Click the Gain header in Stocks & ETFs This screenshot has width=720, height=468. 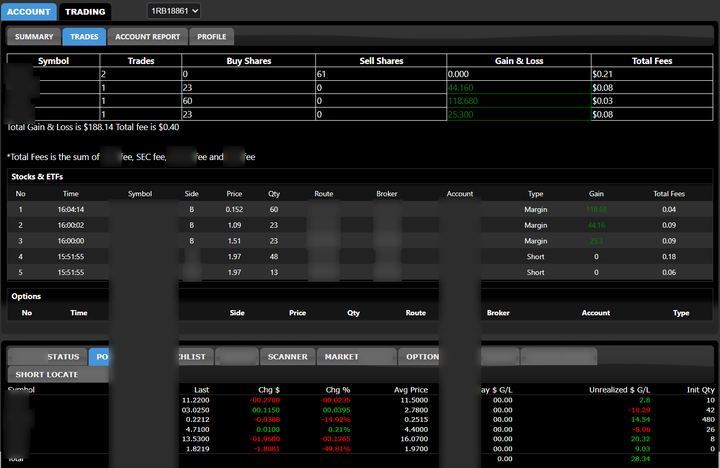click(x=596, y=194)
